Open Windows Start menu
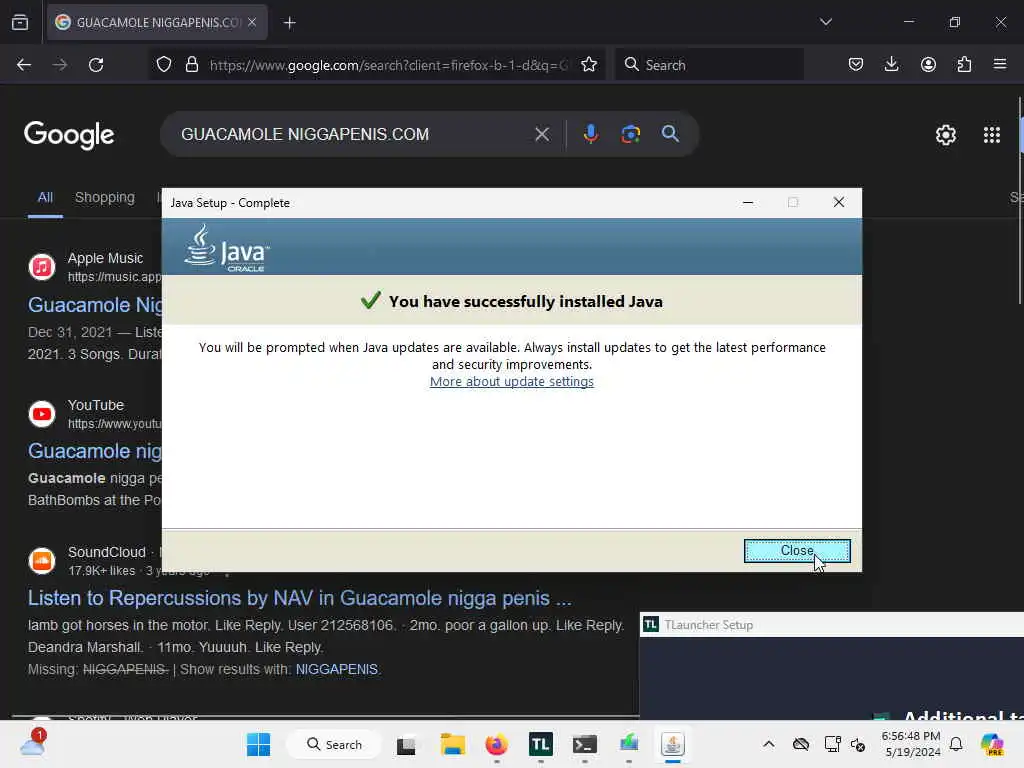Viewport: 1024px width, 768px height. [x=259, y=744]
